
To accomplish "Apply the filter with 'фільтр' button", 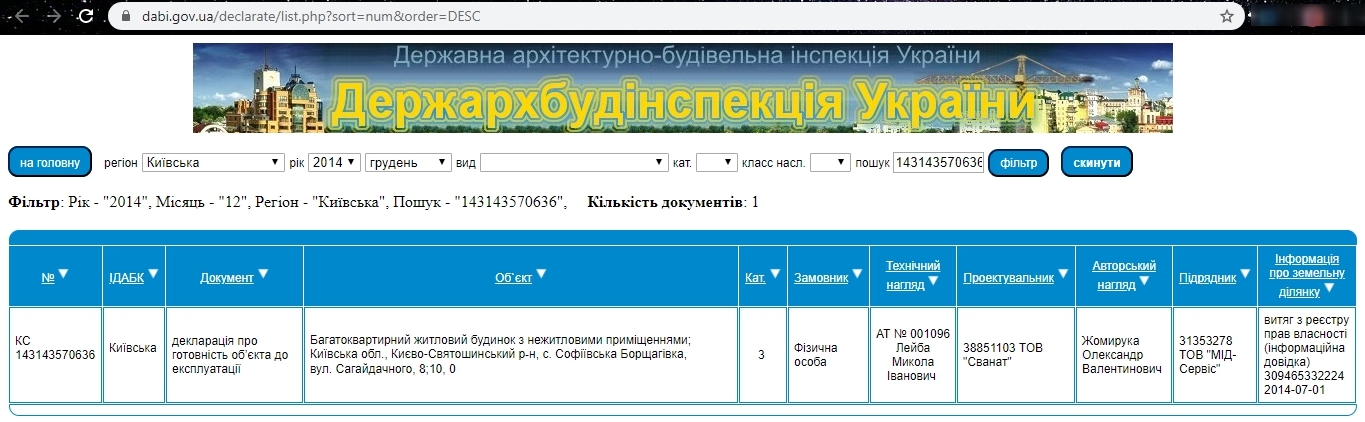I will click(1018, 162).
